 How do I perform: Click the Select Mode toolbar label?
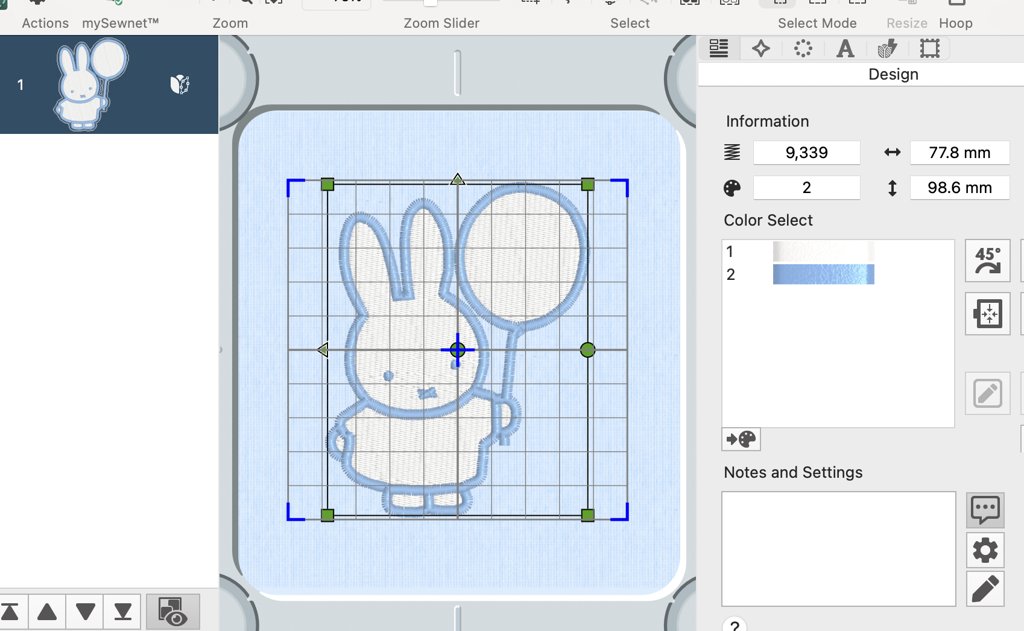(817, 24)
